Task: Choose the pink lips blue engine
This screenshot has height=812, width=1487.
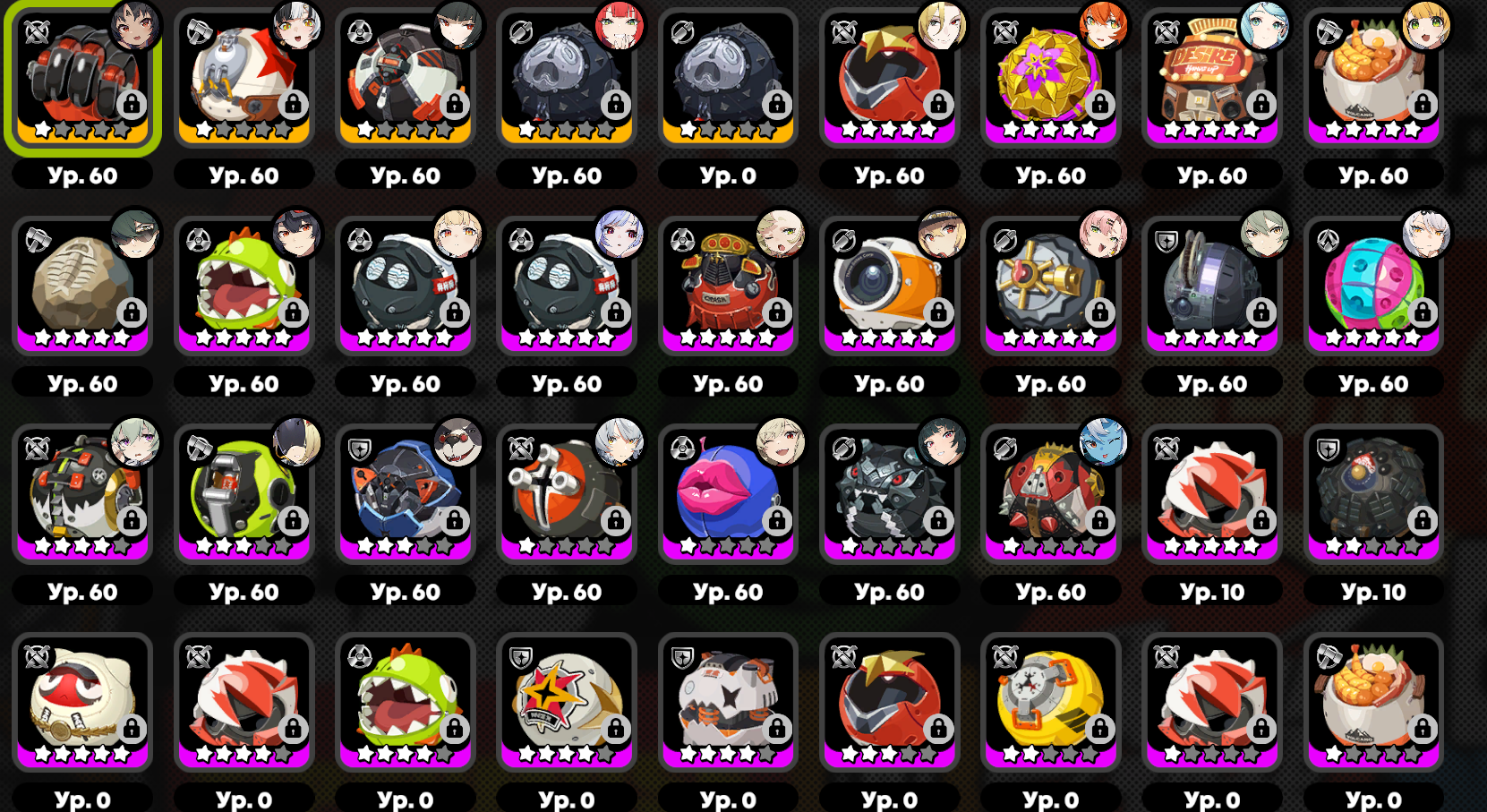Action: [x=728, y=494]
